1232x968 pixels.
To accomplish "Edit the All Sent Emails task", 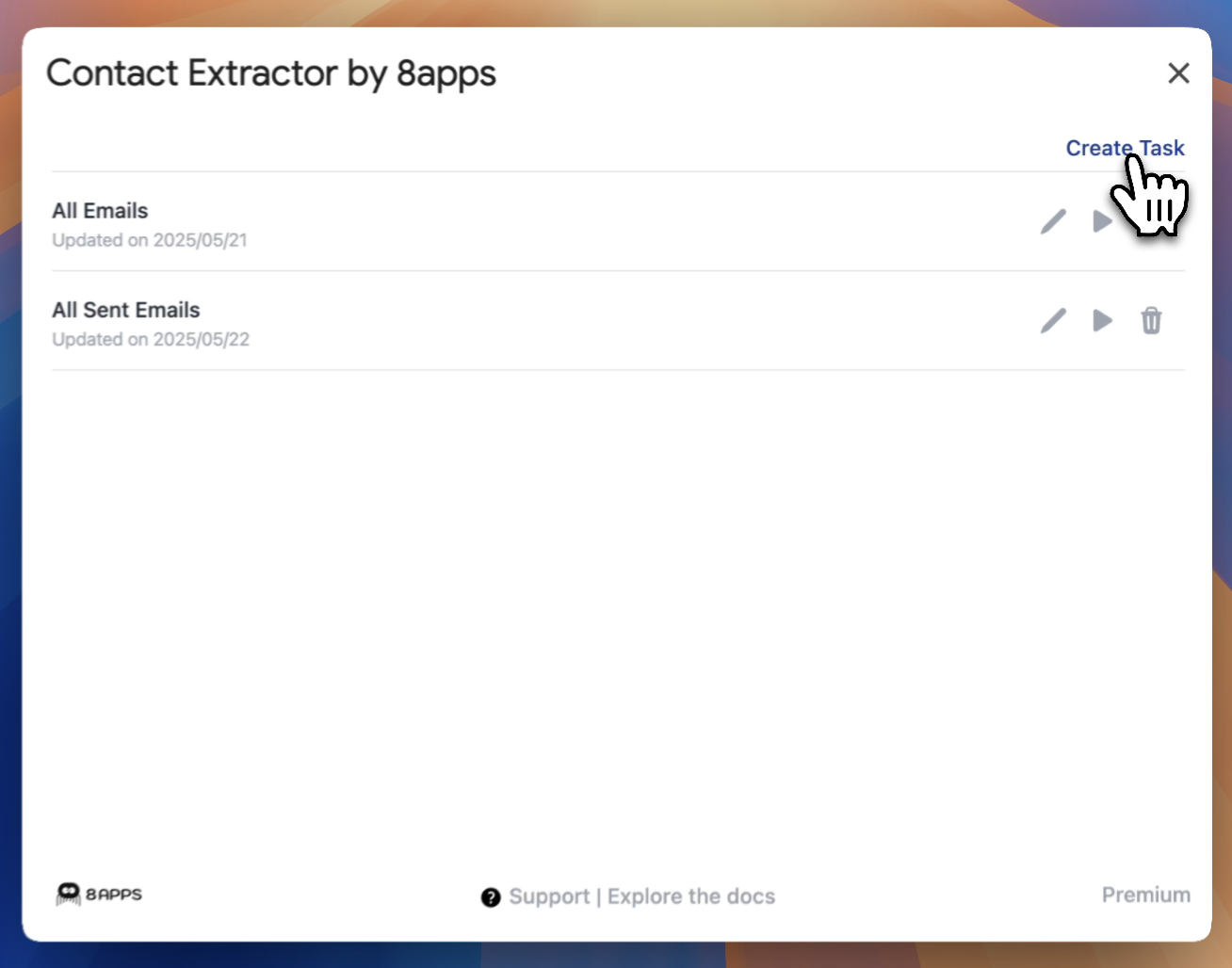I will pos(1053,320).
